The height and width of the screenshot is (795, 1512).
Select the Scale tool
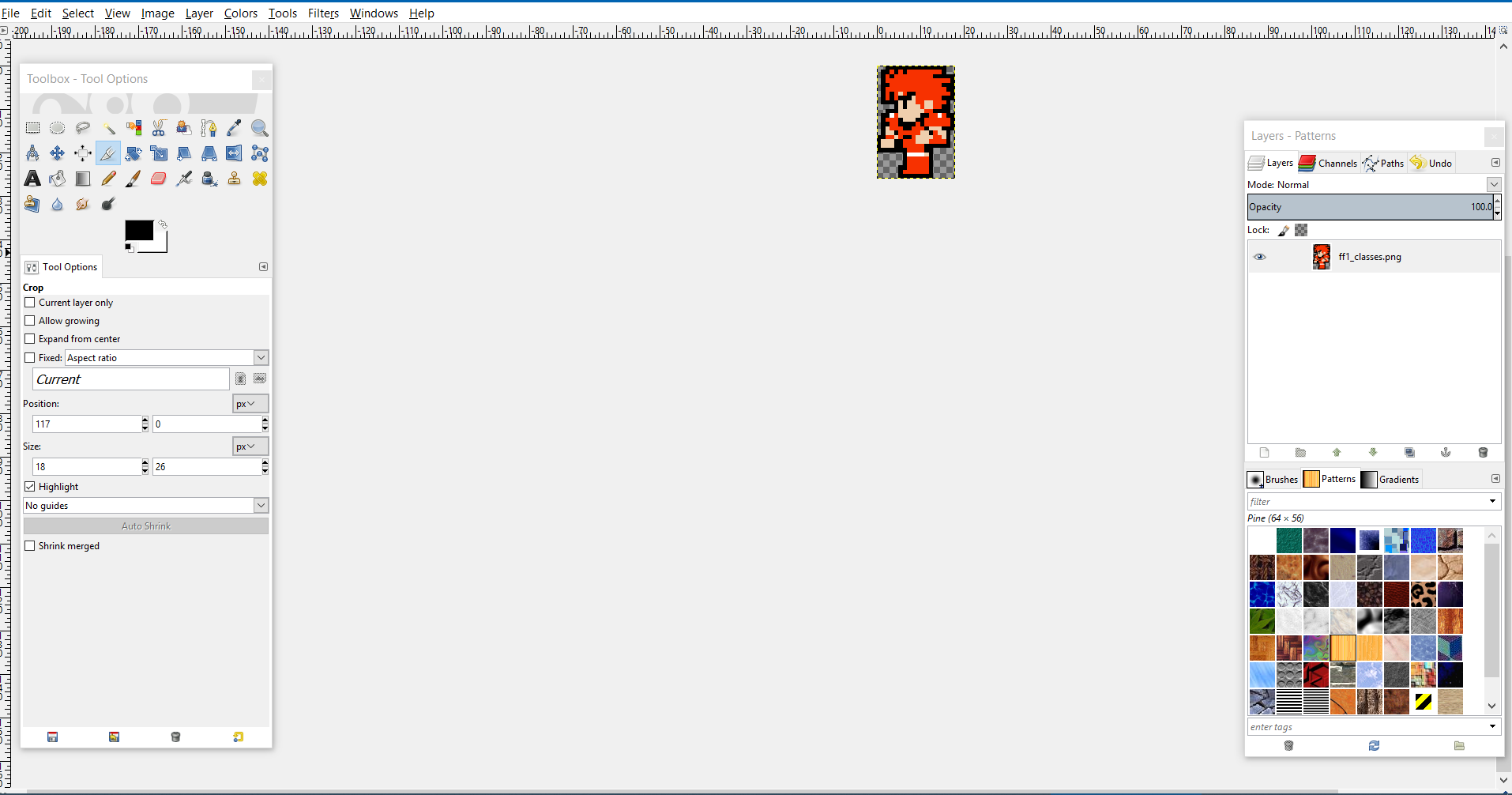159,153
